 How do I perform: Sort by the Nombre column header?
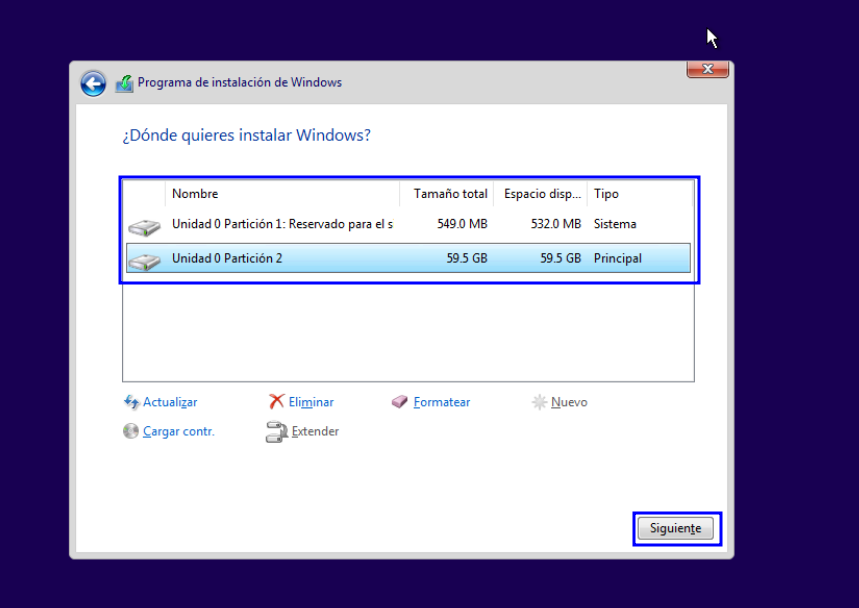coord(282,194)
